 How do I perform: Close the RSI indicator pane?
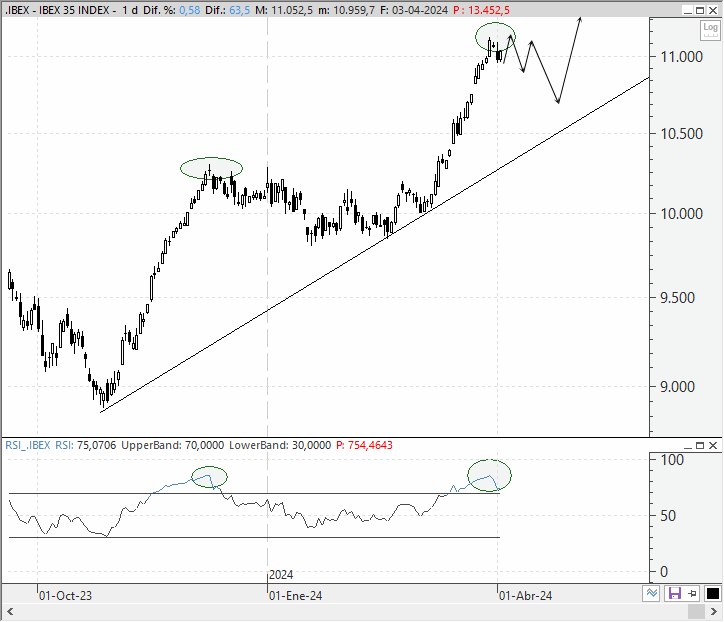713,446
